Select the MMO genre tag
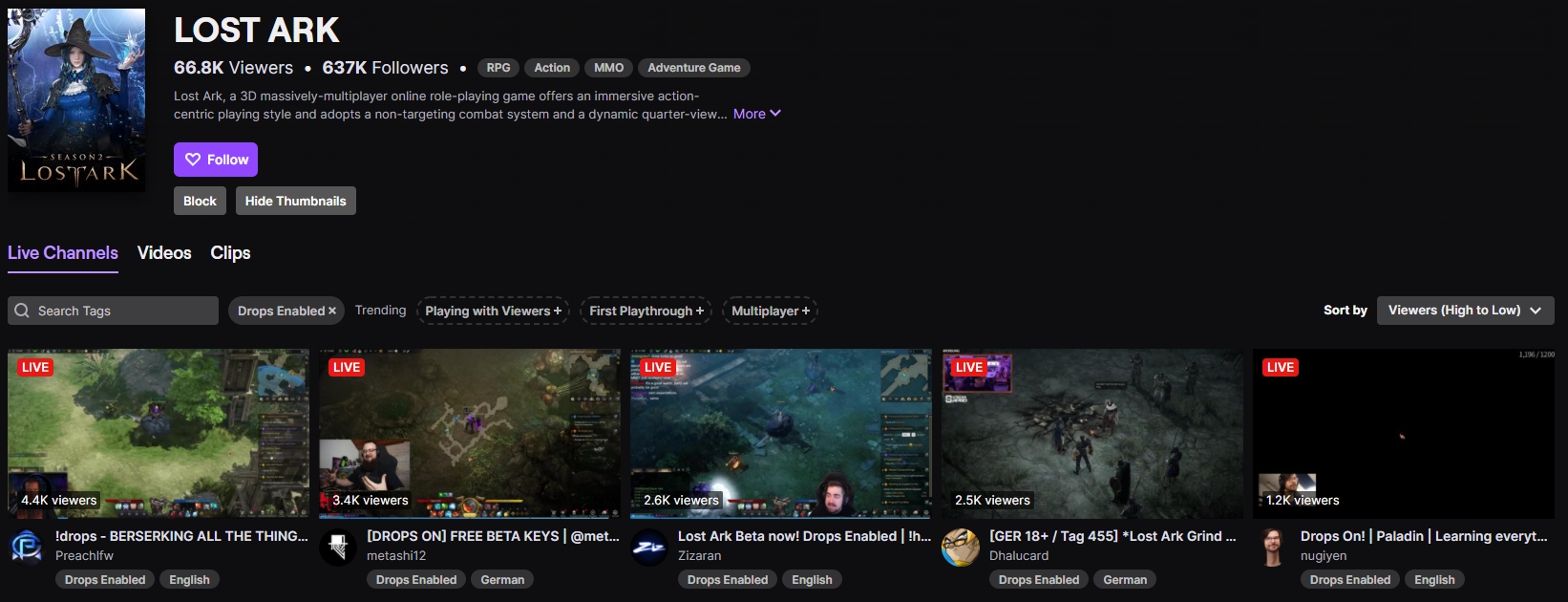Screen dimensions: 1568x602 (x=608, y=68)
